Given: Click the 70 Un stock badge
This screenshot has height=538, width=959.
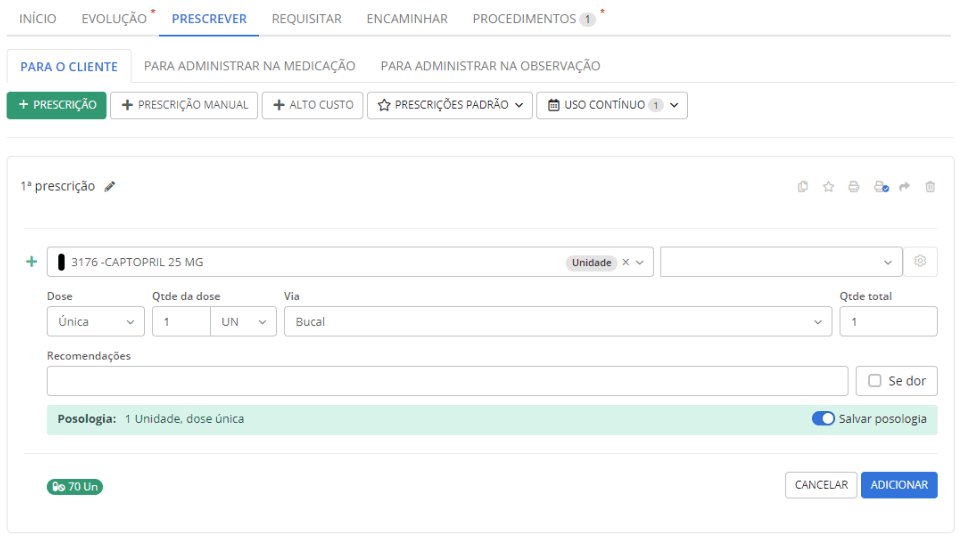Looking at the screenshot, I should [x=75, y=487].
